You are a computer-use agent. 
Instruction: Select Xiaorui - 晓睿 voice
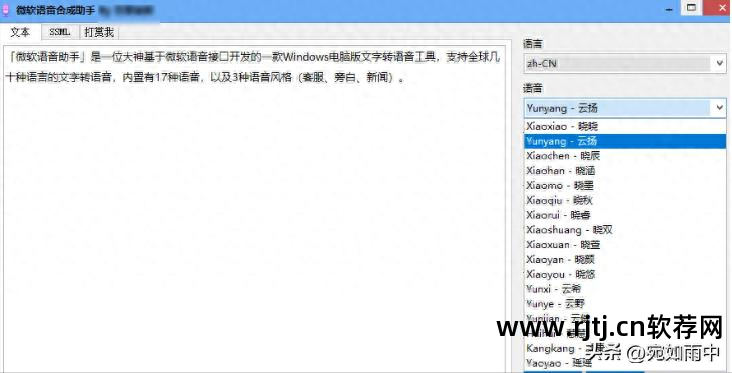point(625,215)
